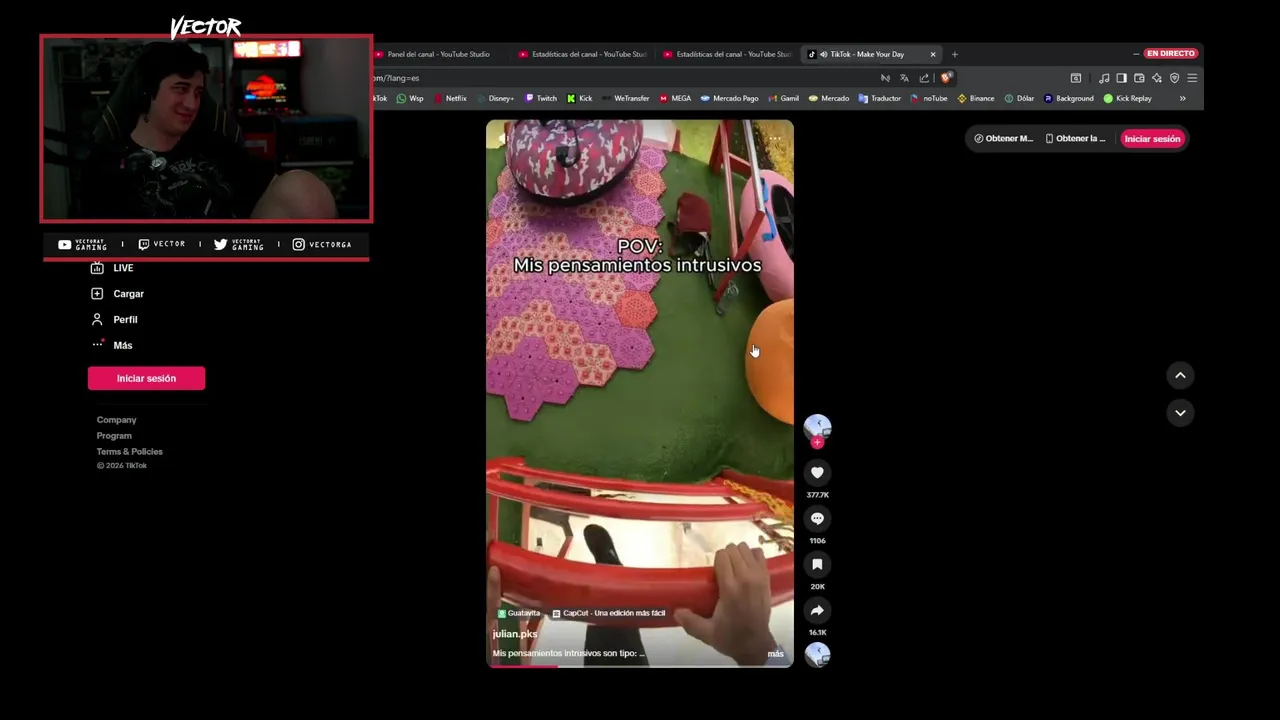Open the WeTransfer bookmark
The width and height of the screenshot is (1280, 720).
pyautogui.click(x=625, y=98)
